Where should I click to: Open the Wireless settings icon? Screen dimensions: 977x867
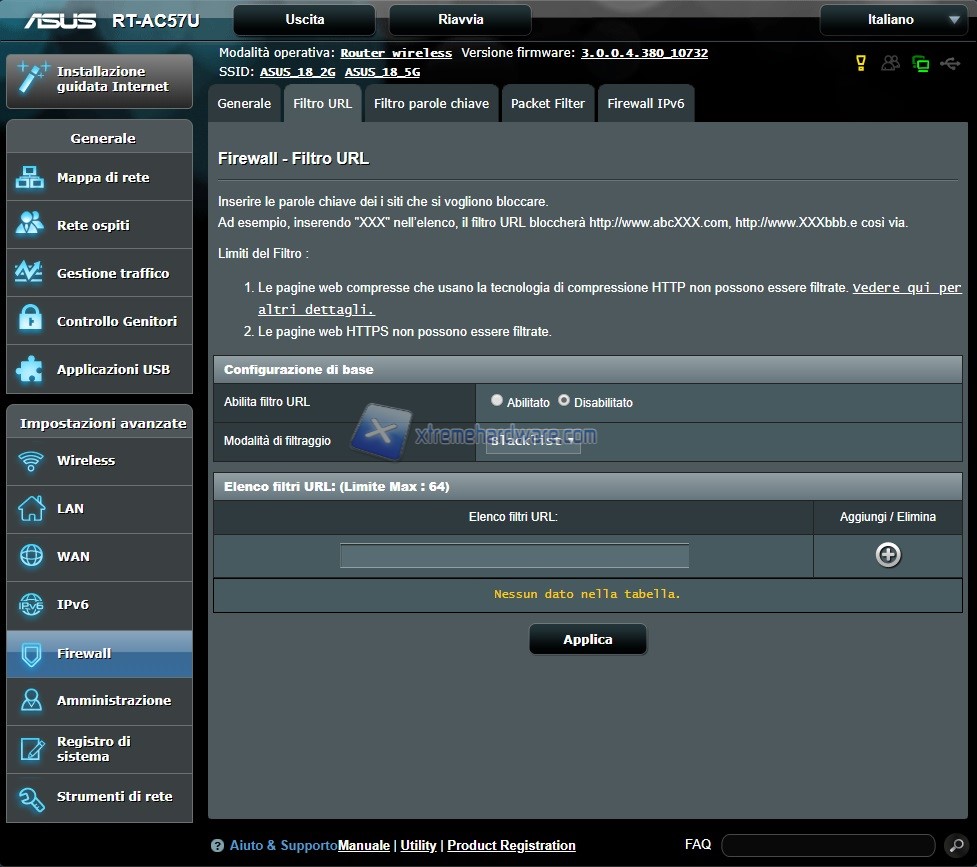pyautogui.click(x=30, y=460)
